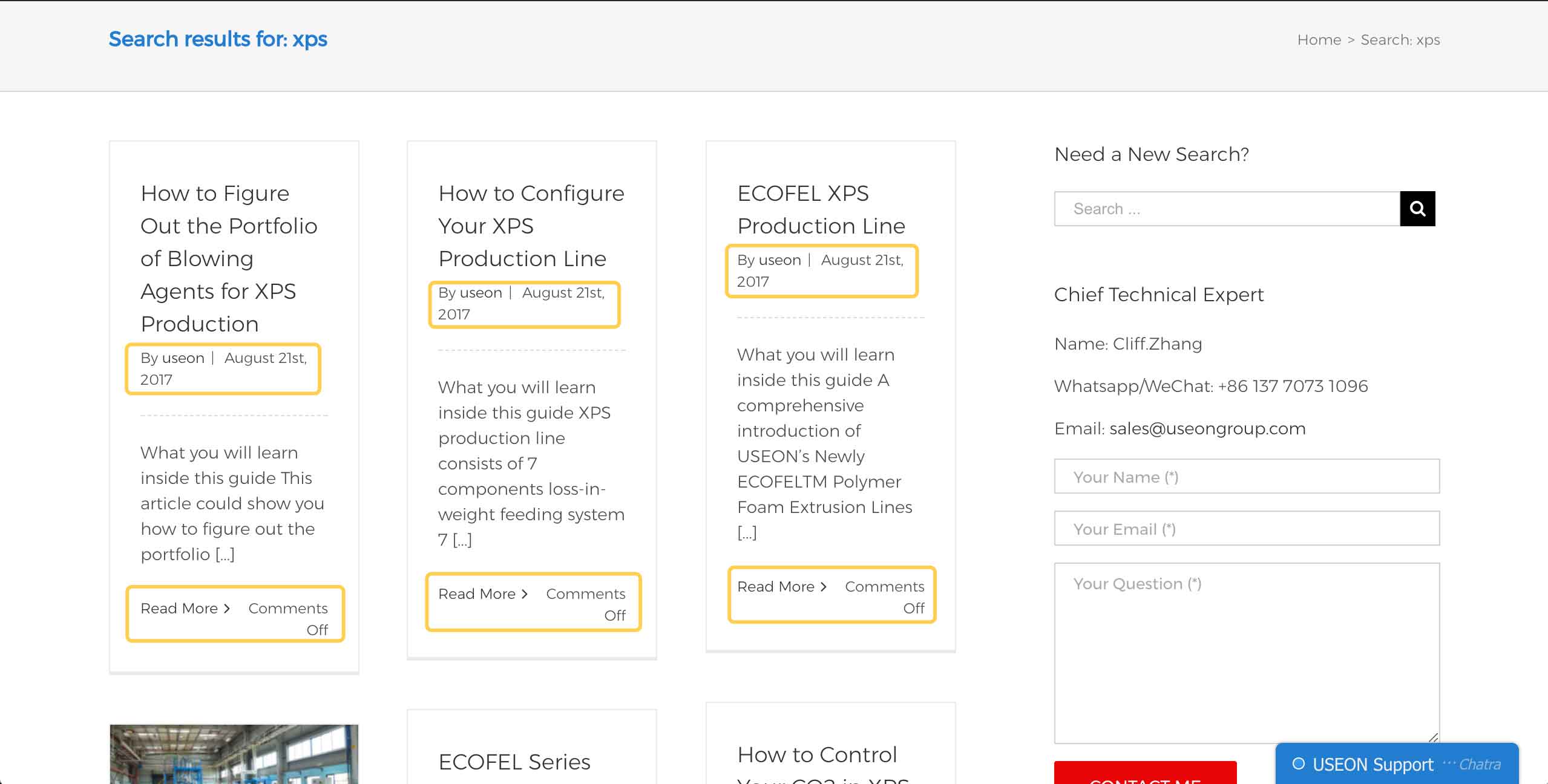Click Read More under Configure Your XPS article
The image size is (1548, 784).
[x=483, y=593]
